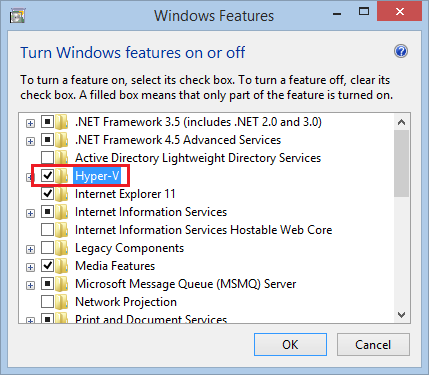The height and width of the screenshot is (375, 429).
Task: Expand the Internet Information Services tree node
Action: coord(30,213)
